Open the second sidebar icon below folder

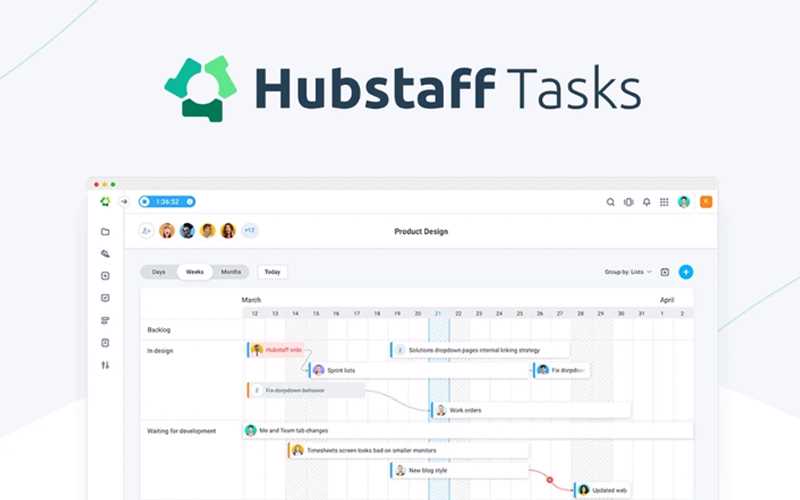click(x=105, y=254)
